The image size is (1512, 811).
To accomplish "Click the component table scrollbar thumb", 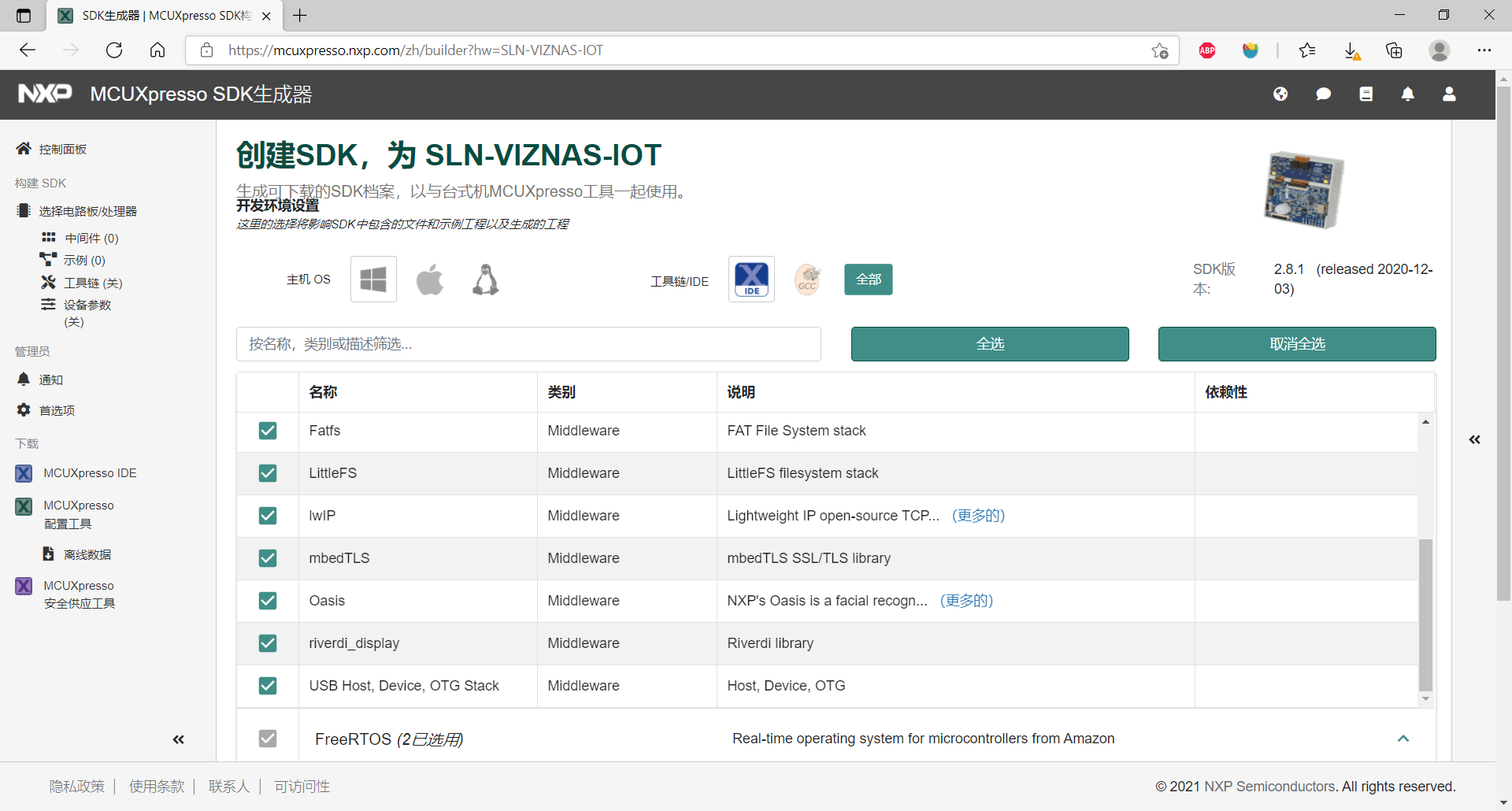I will (1425, 614).
